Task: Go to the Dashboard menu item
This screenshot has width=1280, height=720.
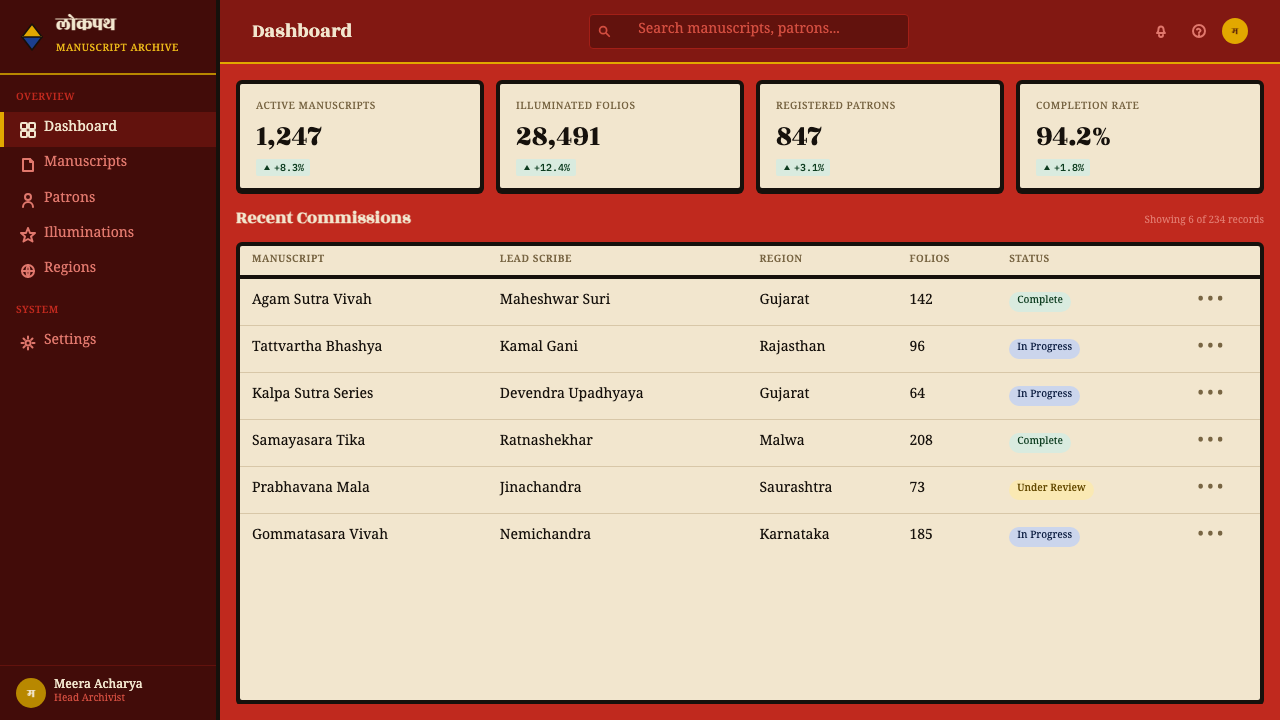Action: tap(108, 129)
